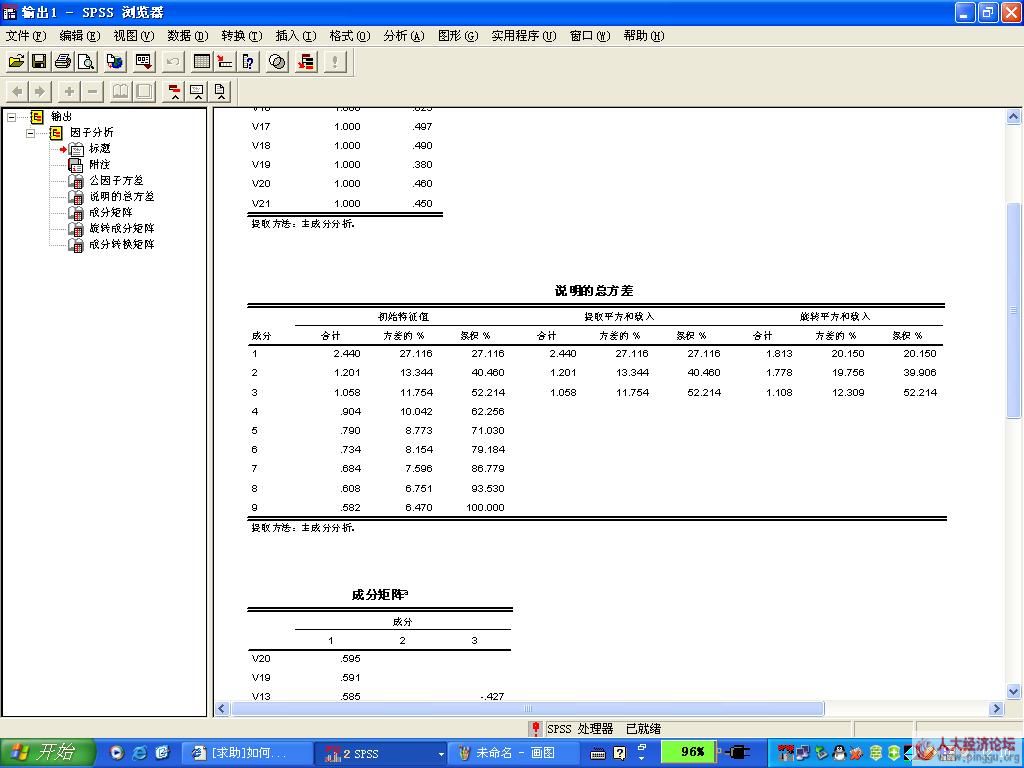Open the 数据(D) menu
Image resolution: width=1024 pixels, height=768 pixels.
click(188, 36)
